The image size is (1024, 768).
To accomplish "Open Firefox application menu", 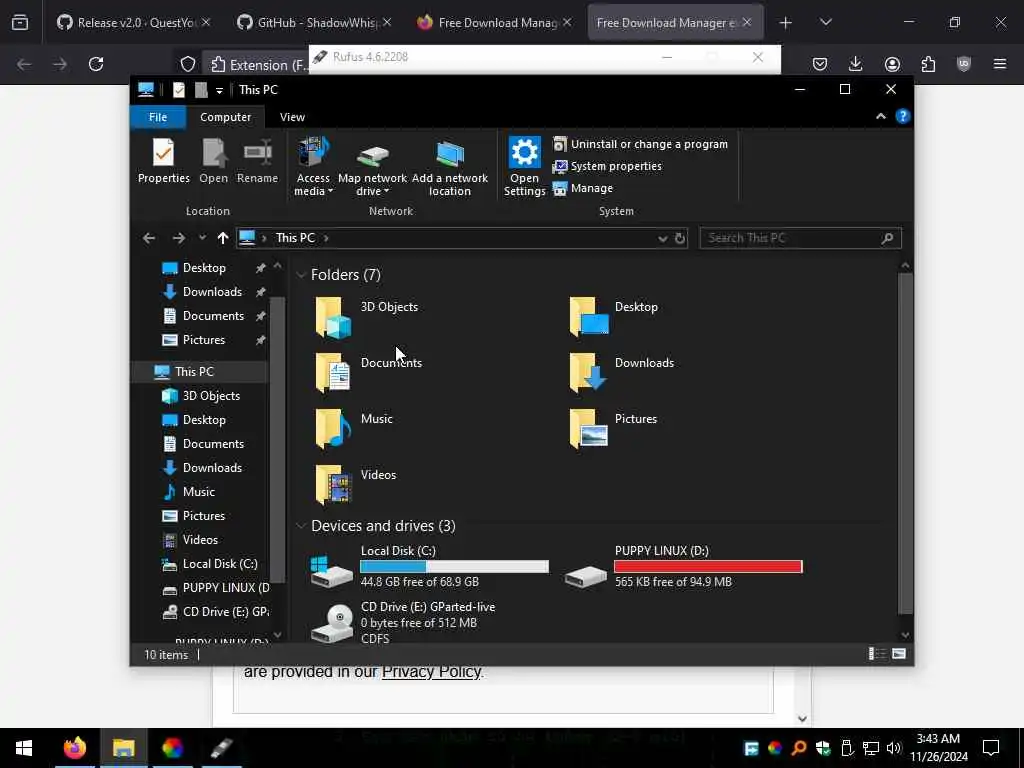I will point(1000,64).
